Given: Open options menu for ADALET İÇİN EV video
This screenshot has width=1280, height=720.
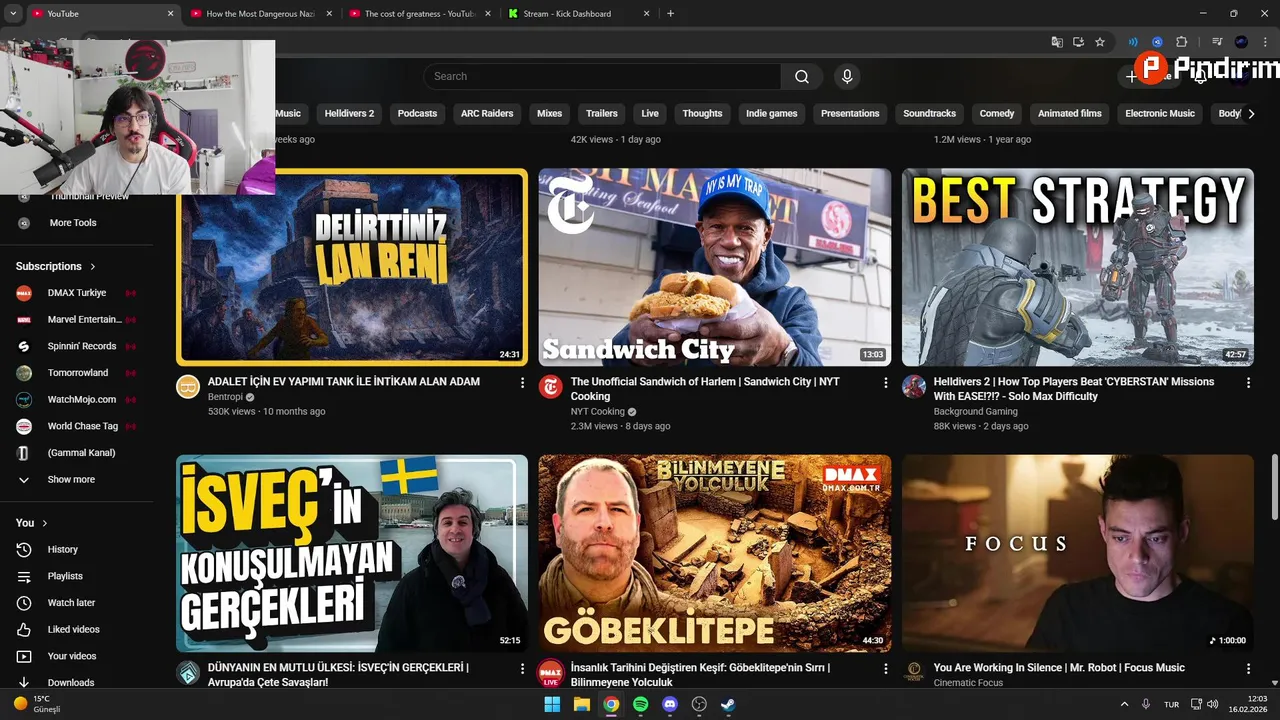Looking at the screenshot, I should coord(522,382).
